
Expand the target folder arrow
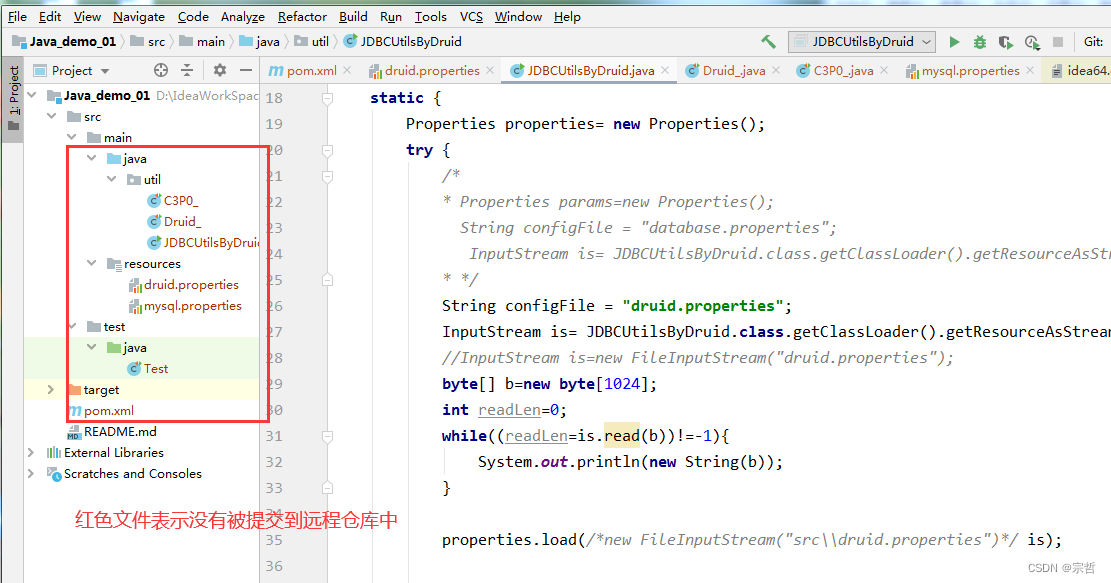tap(50, 389)
